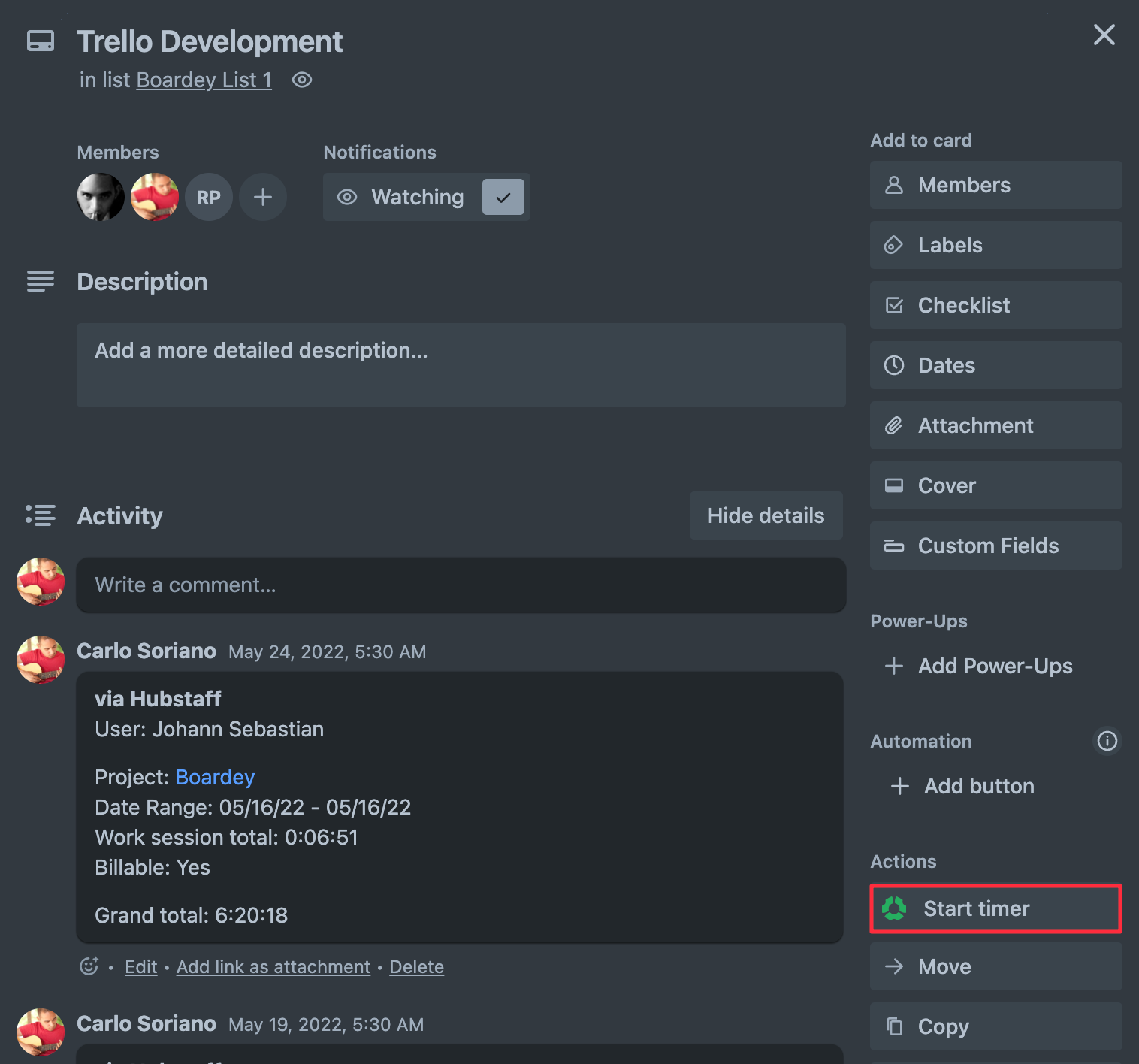Open Members in Add to card
The height and width of the screenshot is (1064, 1139).
coord(996,185)
